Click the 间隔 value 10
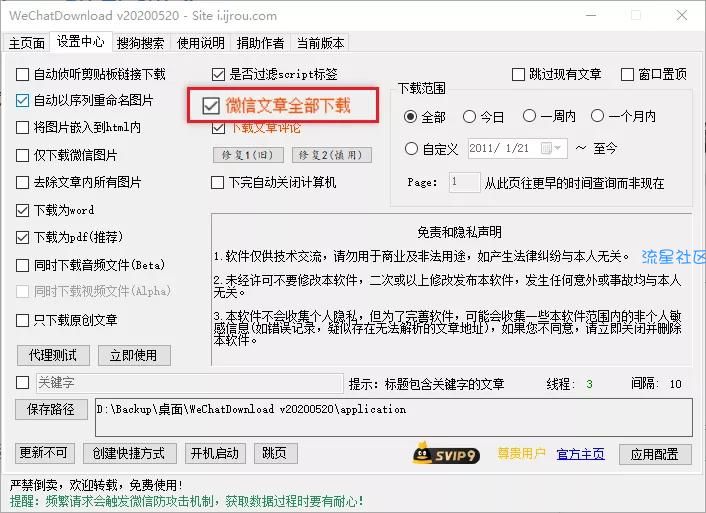 pos(675,384)
